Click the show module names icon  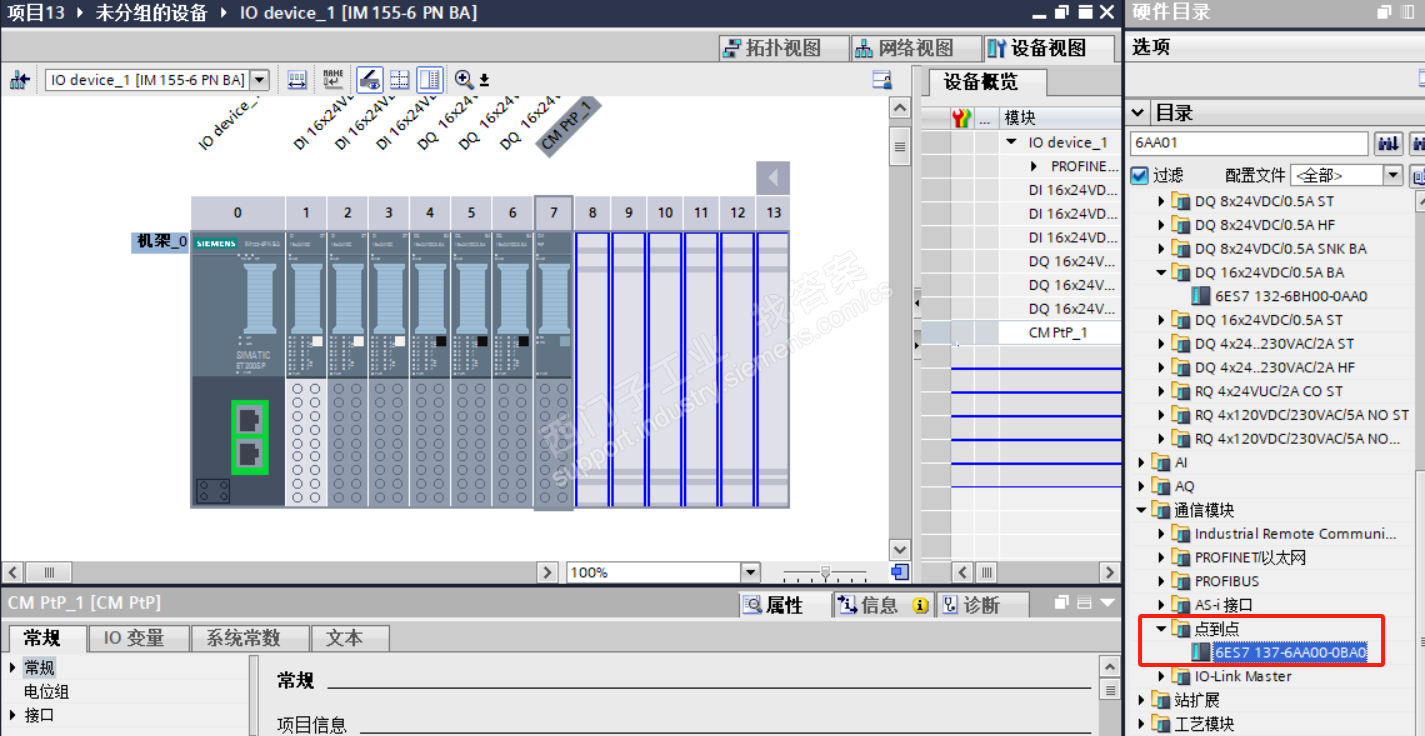pos(333,80)
